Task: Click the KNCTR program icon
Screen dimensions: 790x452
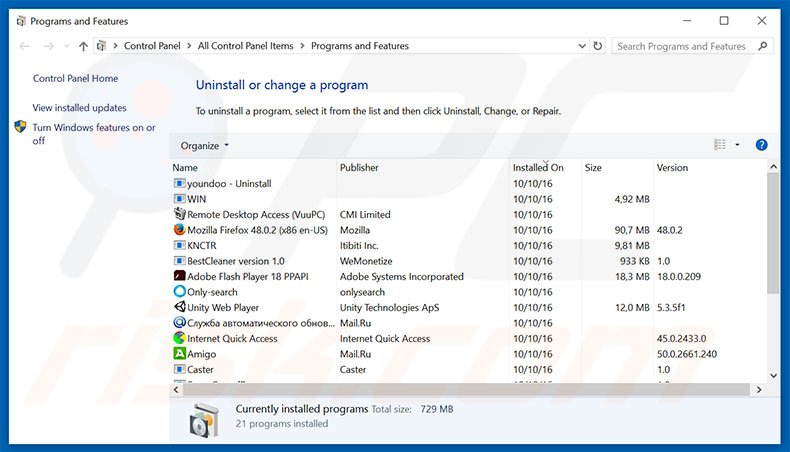Action: click(179, 245)
